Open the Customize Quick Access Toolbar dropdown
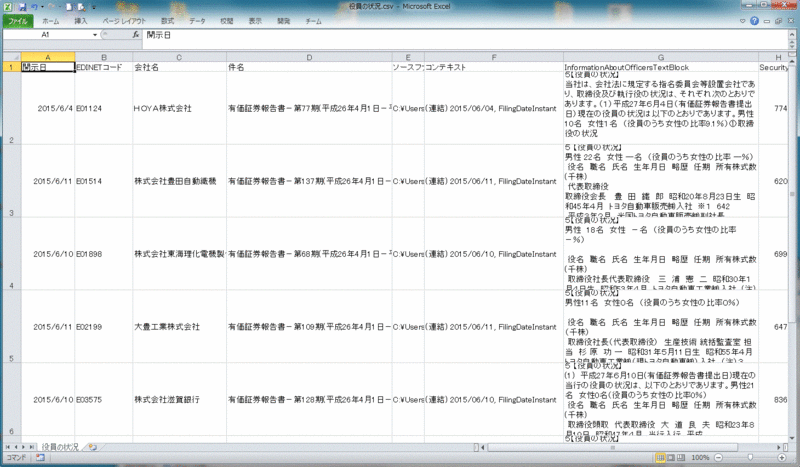Image resolution: width=800 pixels, height=467 pixels. (93, 7)
